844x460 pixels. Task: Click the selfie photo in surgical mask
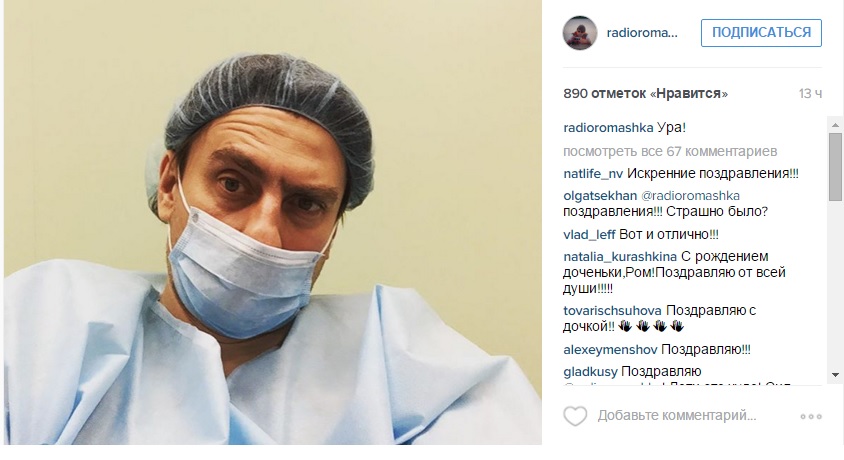click(272, 222)
